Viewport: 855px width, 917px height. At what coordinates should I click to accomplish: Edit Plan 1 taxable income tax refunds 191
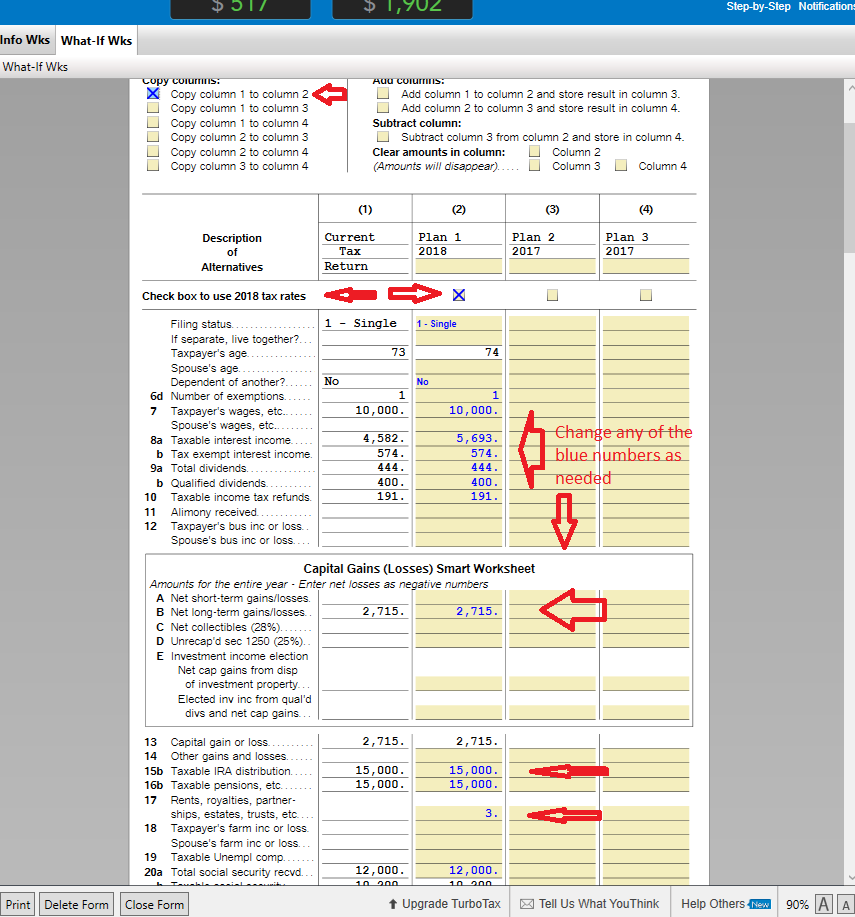click(458, 497)
